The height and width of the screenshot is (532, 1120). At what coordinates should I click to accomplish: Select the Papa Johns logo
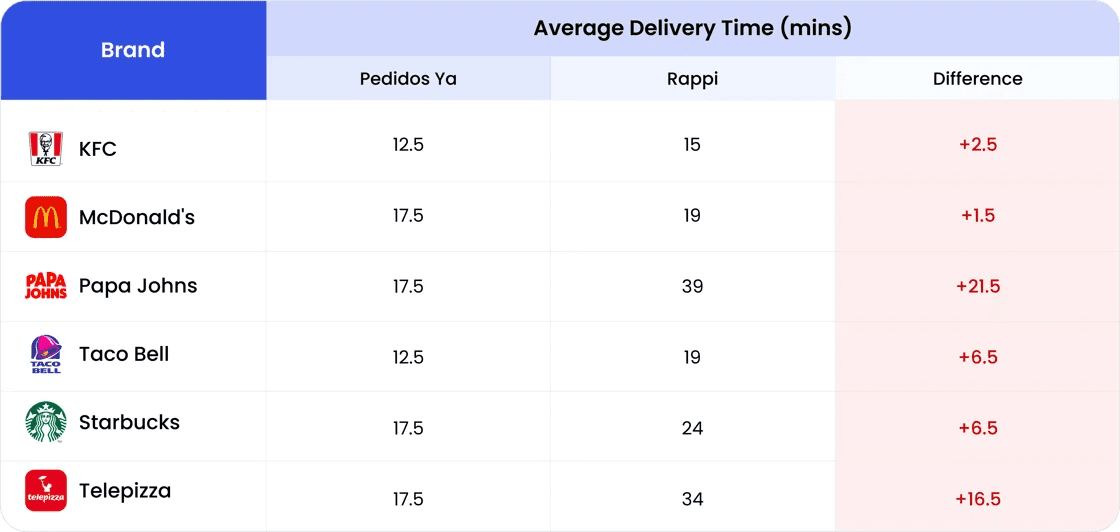(46, 286)
